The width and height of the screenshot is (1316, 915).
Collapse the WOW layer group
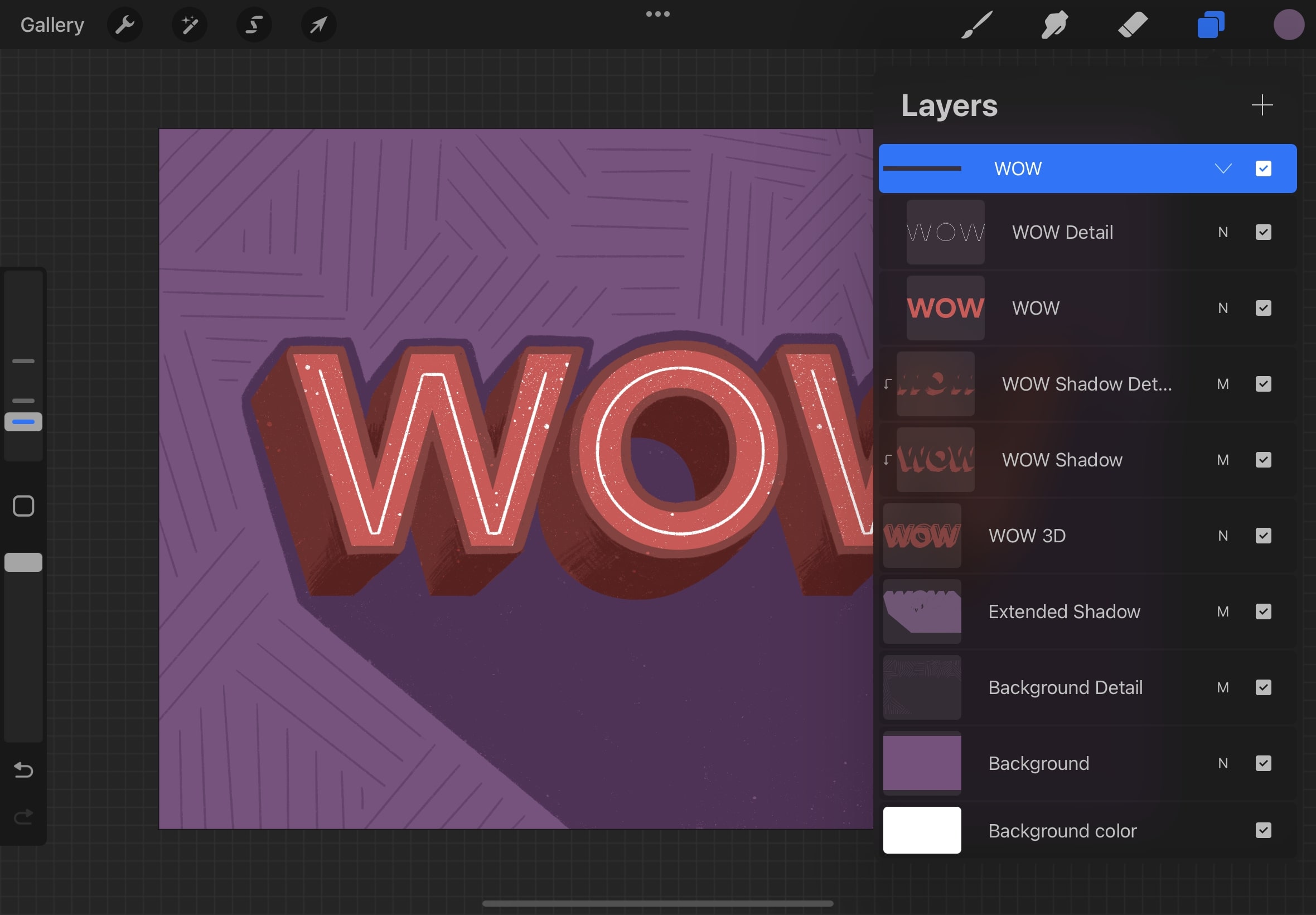[x=1223, y=168]
